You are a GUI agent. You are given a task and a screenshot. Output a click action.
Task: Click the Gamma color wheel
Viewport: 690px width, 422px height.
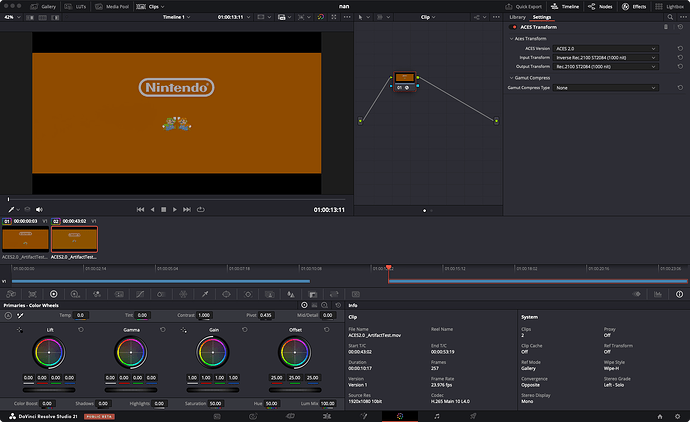point(131,352)
